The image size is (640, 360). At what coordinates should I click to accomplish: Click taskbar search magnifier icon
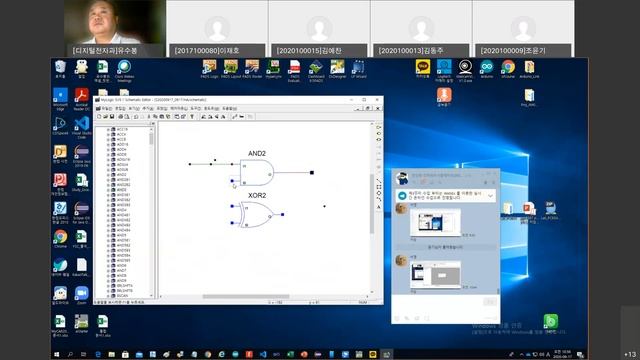[70, 354]
